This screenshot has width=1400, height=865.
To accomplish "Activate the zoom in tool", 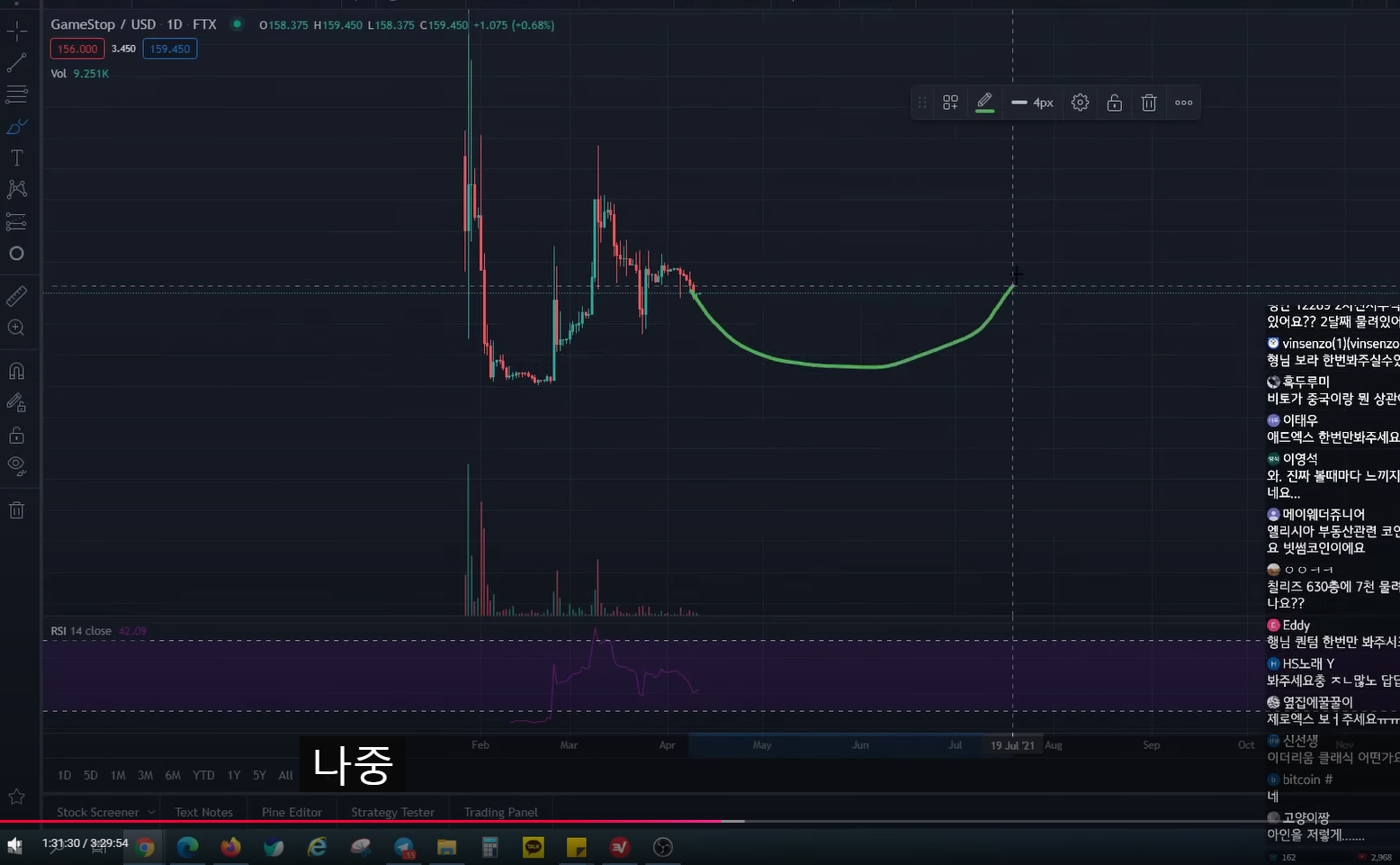I will pos(16,328).
